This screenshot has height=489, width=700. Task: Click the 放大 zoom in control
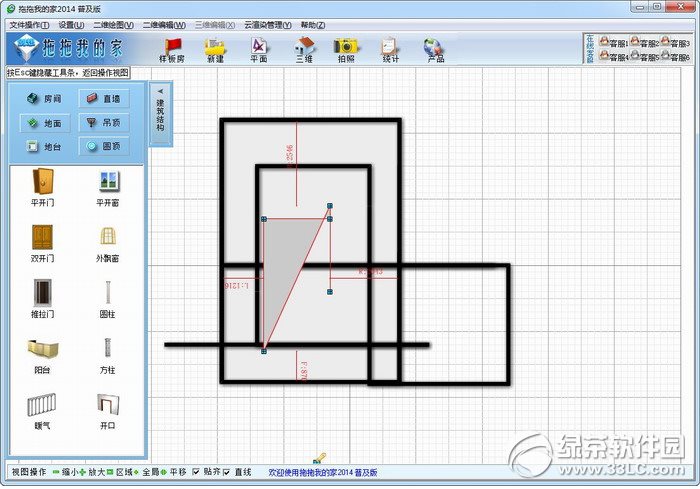(x=92, y=472)
